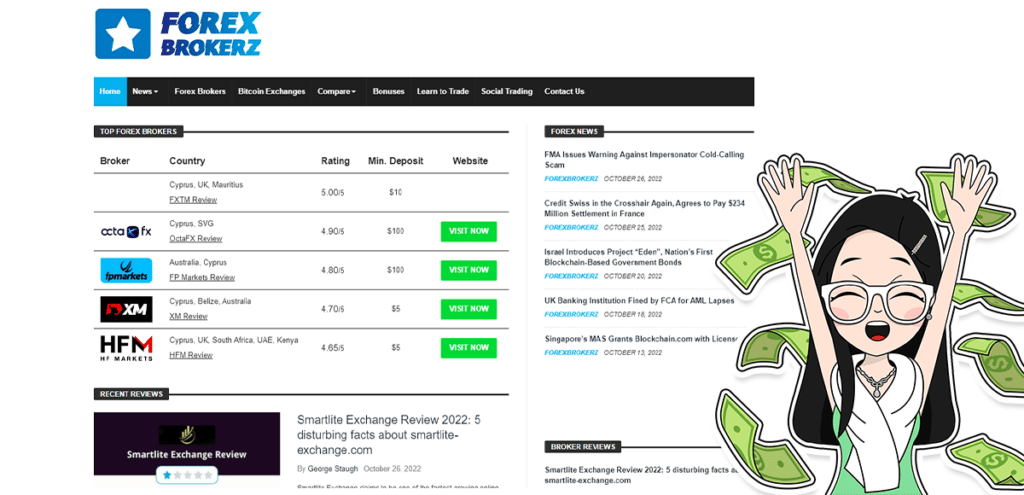Click the Rating column header

335,161
